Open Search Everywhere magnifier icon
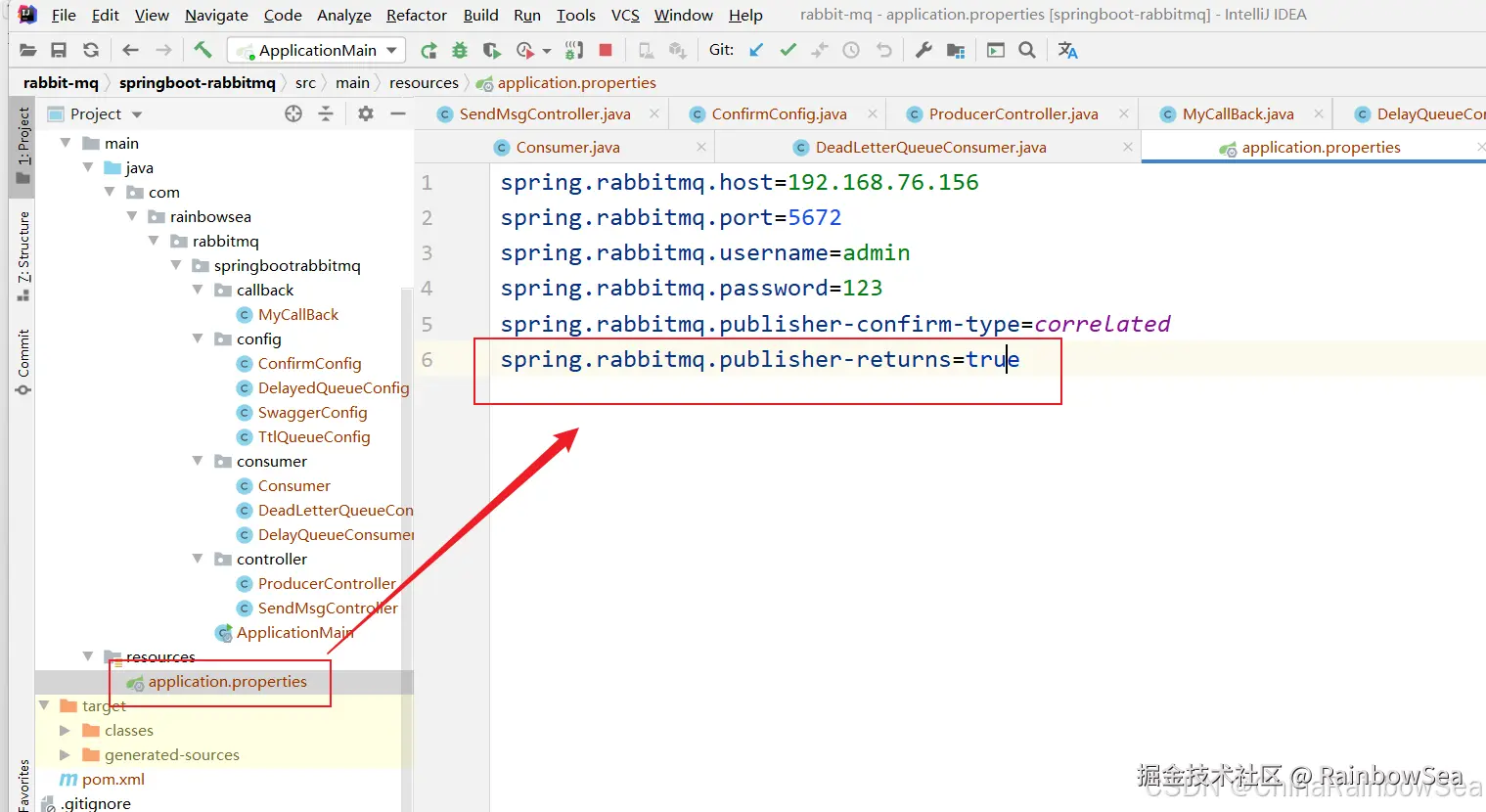This screenshot has width=1486, height=812. pos(1027,50)
